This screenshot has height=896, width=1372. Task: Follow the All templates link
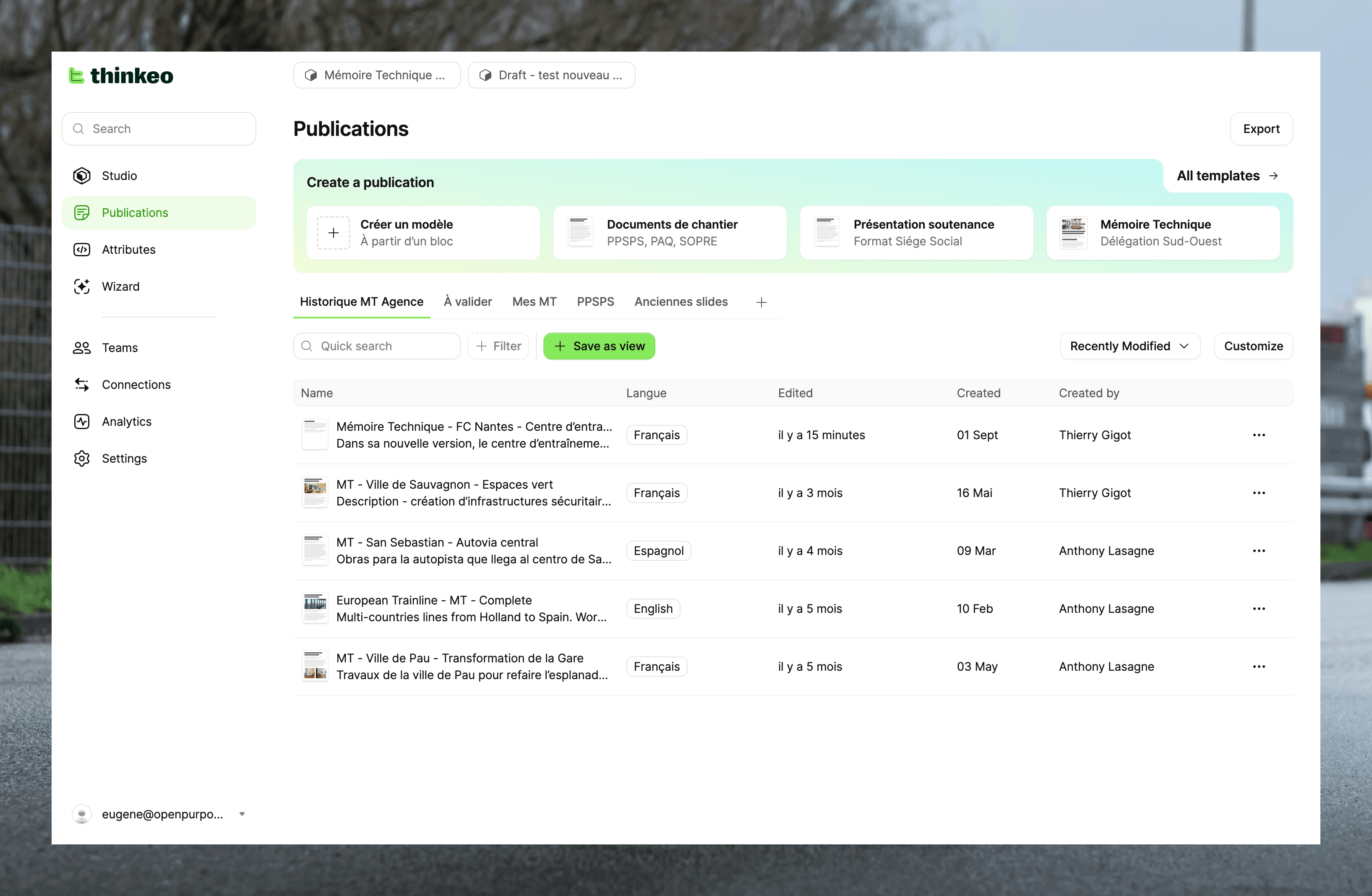click(1227, 176)
